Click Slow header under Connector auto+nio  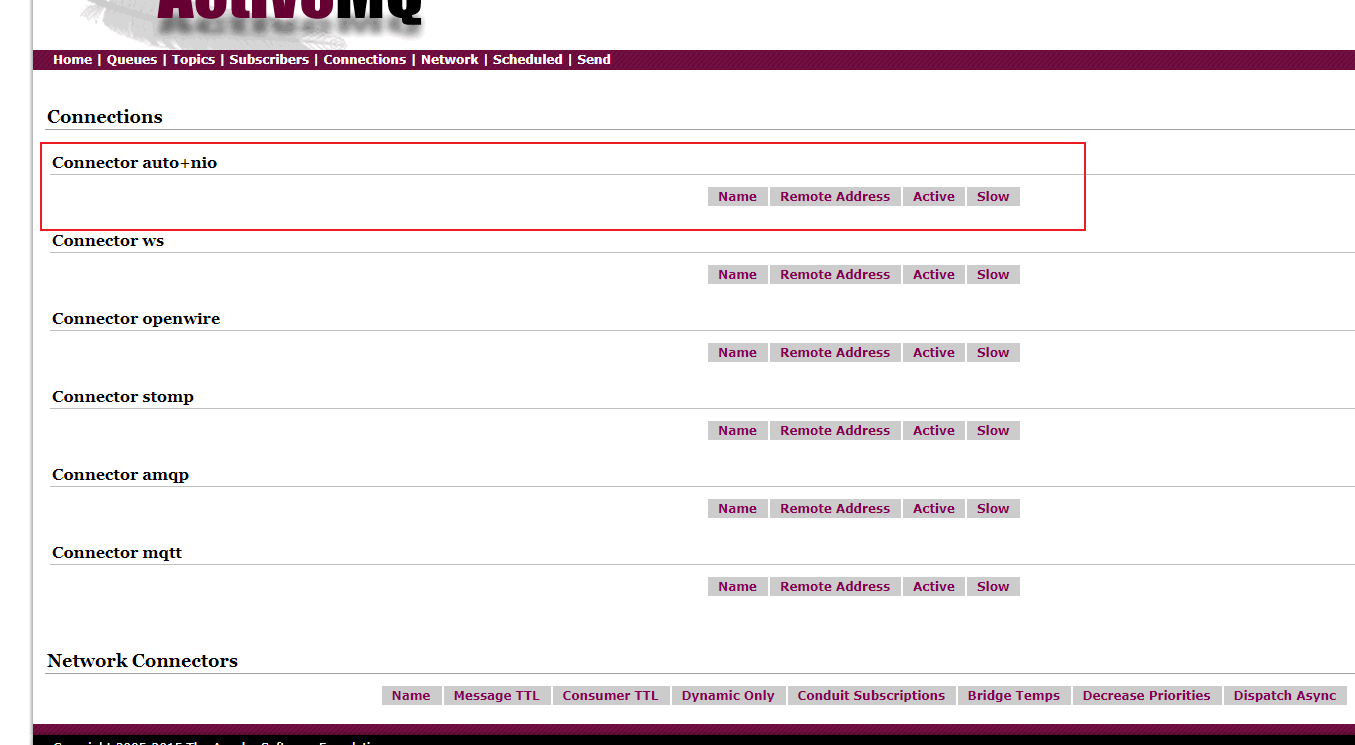coord(993,197)
